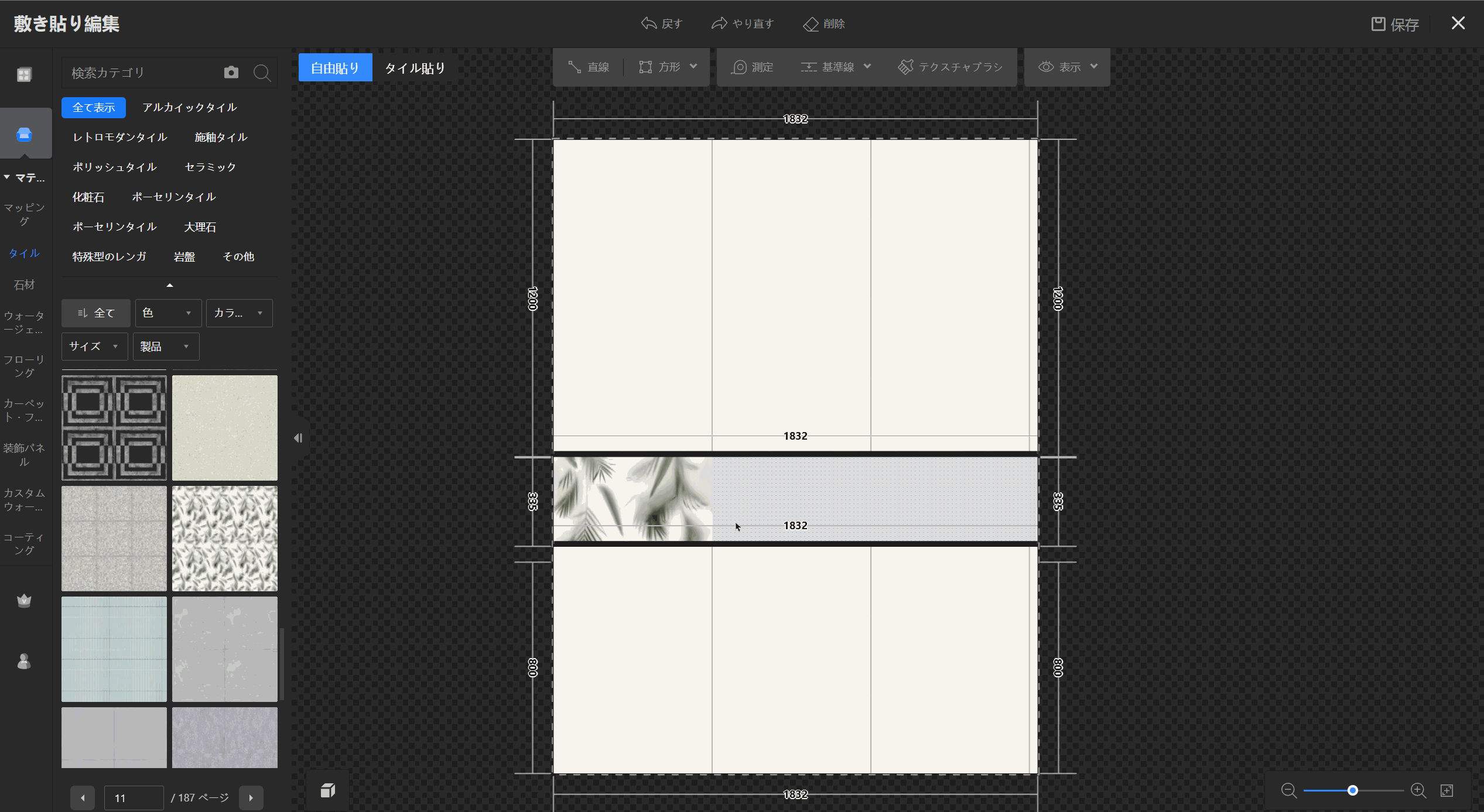Select the pale green speckled tile thumbnail
Image resolution: width=1484 pixels, height=812 pixels.
point(225,428)
